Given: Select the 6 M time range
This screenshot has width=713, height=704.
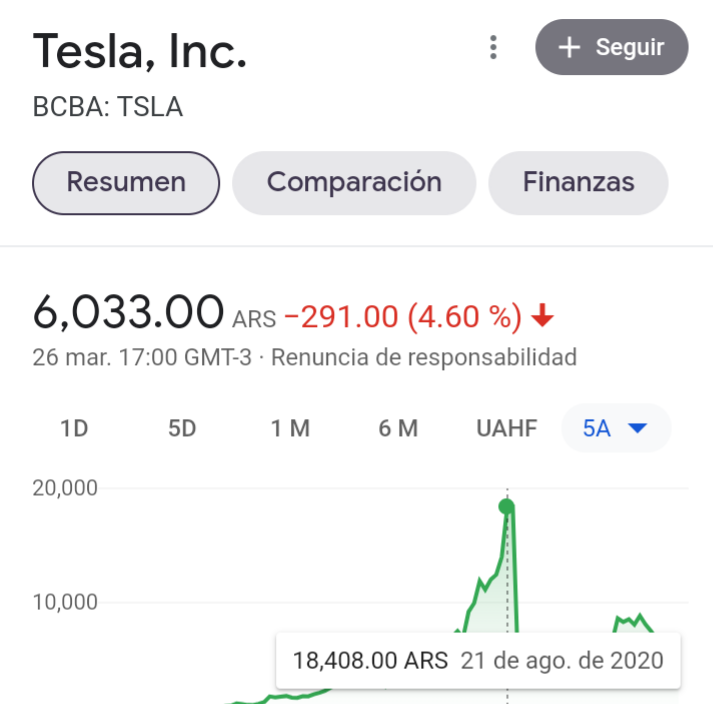Looking at the screenshot, I should pyautogui.click(x=398, y=429).
